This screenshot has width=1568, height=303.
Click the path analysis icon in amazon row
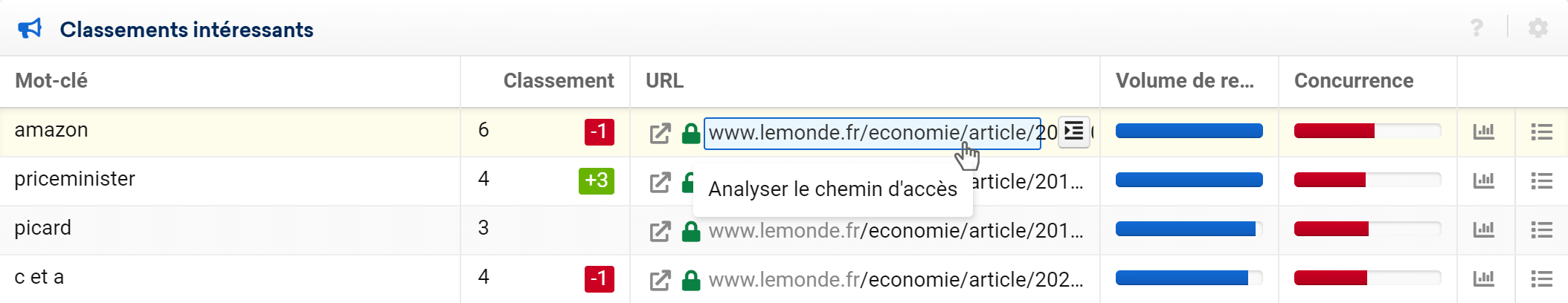(x=1073, y=132)
